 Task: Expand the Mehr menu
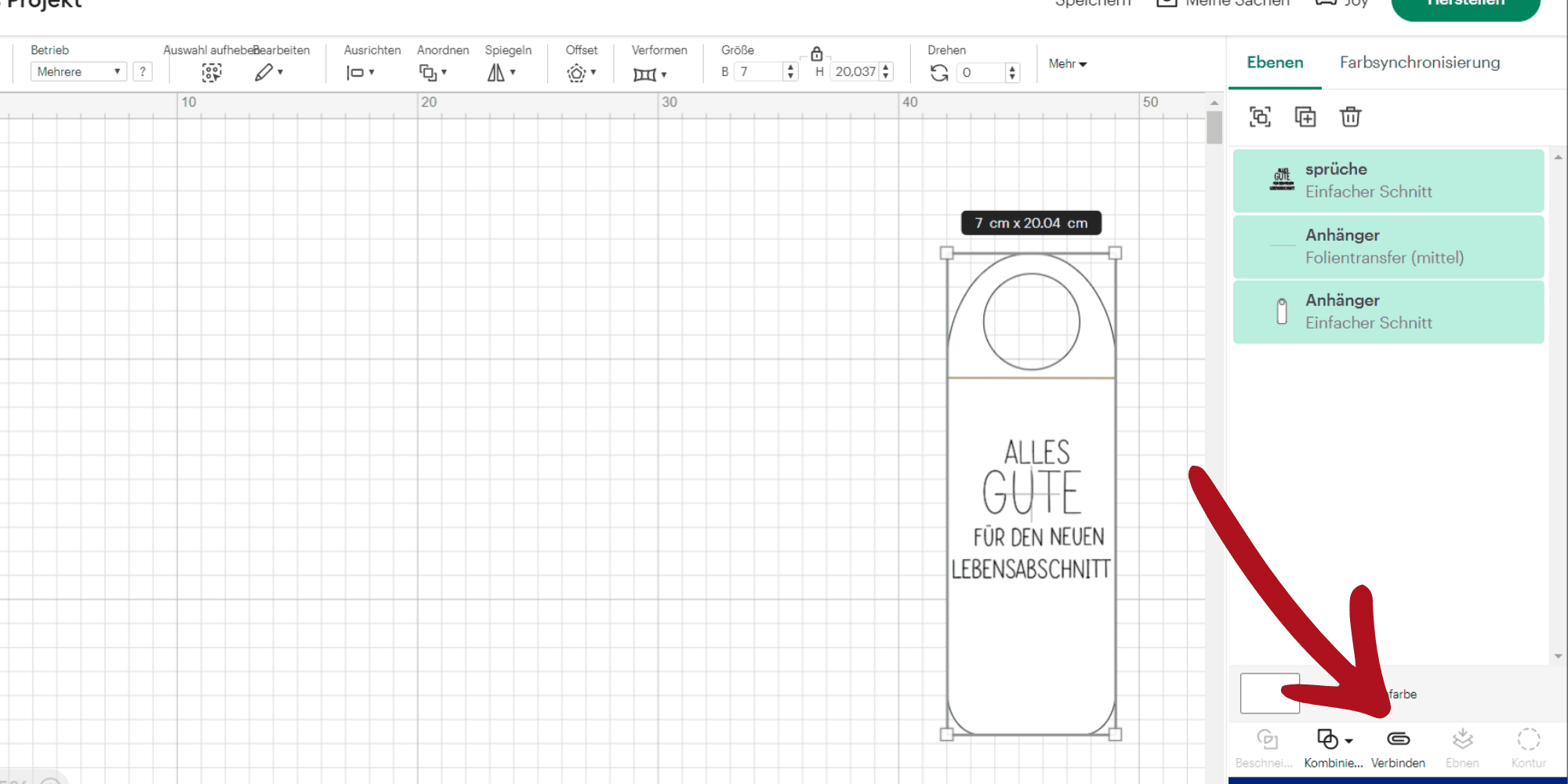pos(1067,64)
